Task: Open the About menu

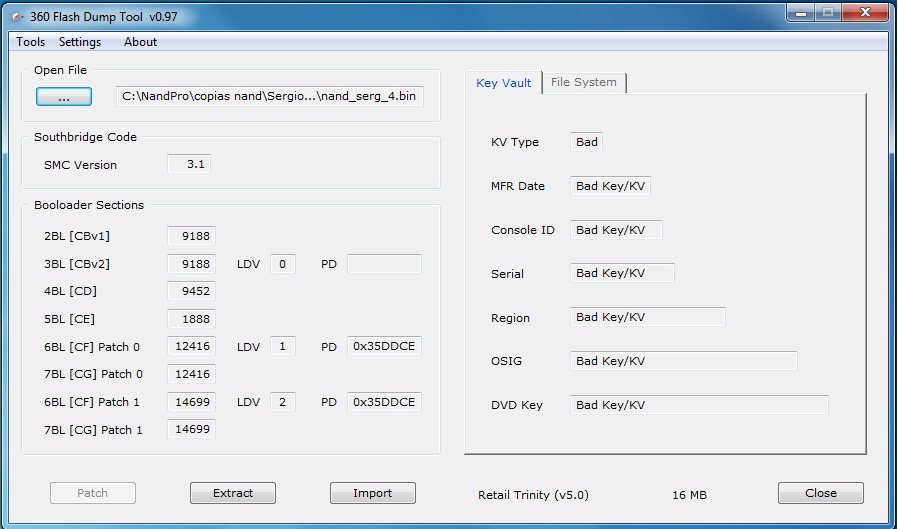Action: 140,42
